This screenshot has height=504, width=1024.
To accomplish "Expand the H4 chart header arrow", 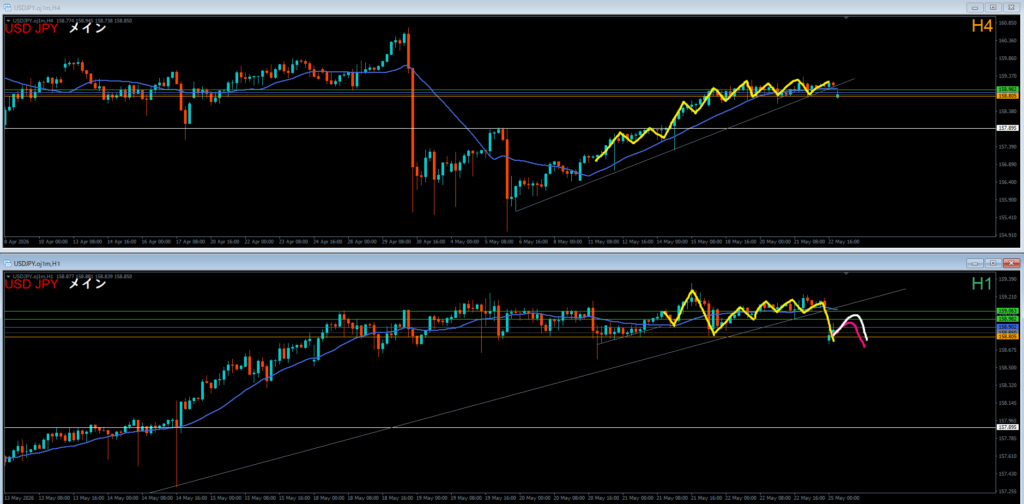I will [x=8, y=21].
